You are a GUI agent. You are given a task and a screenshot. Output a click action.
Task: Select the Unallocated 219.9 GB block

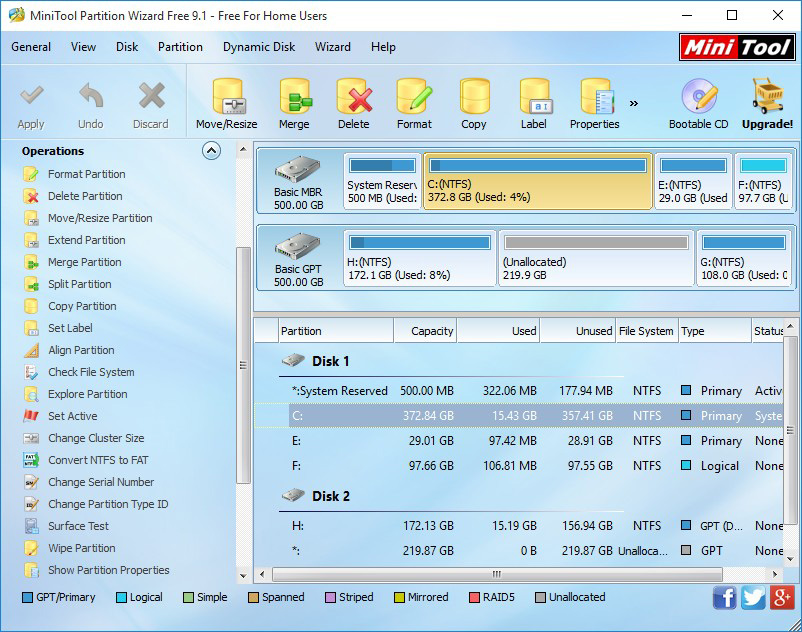pos(596,259)
